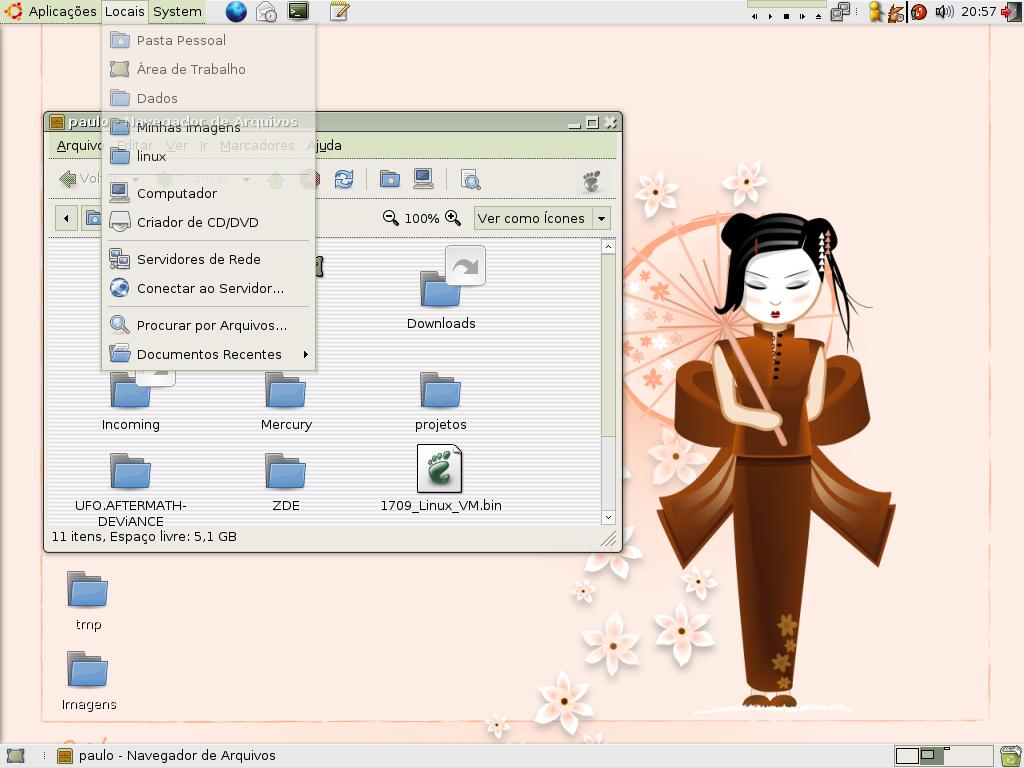Viewport: 1024px width, 768px height.
Task: Click the search files toolbar icon
Action: 470,180
